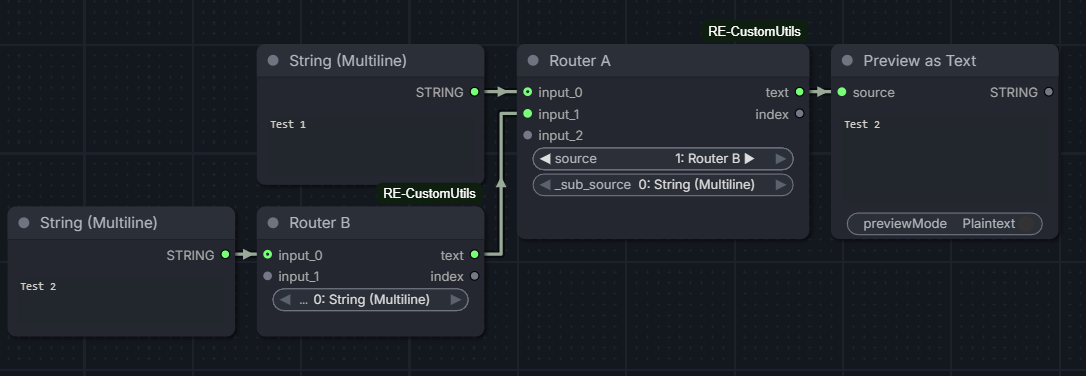This screenshot has width=1086, height=376.
Task: Click the Test 1 text field
Action: tap(371, 144)
